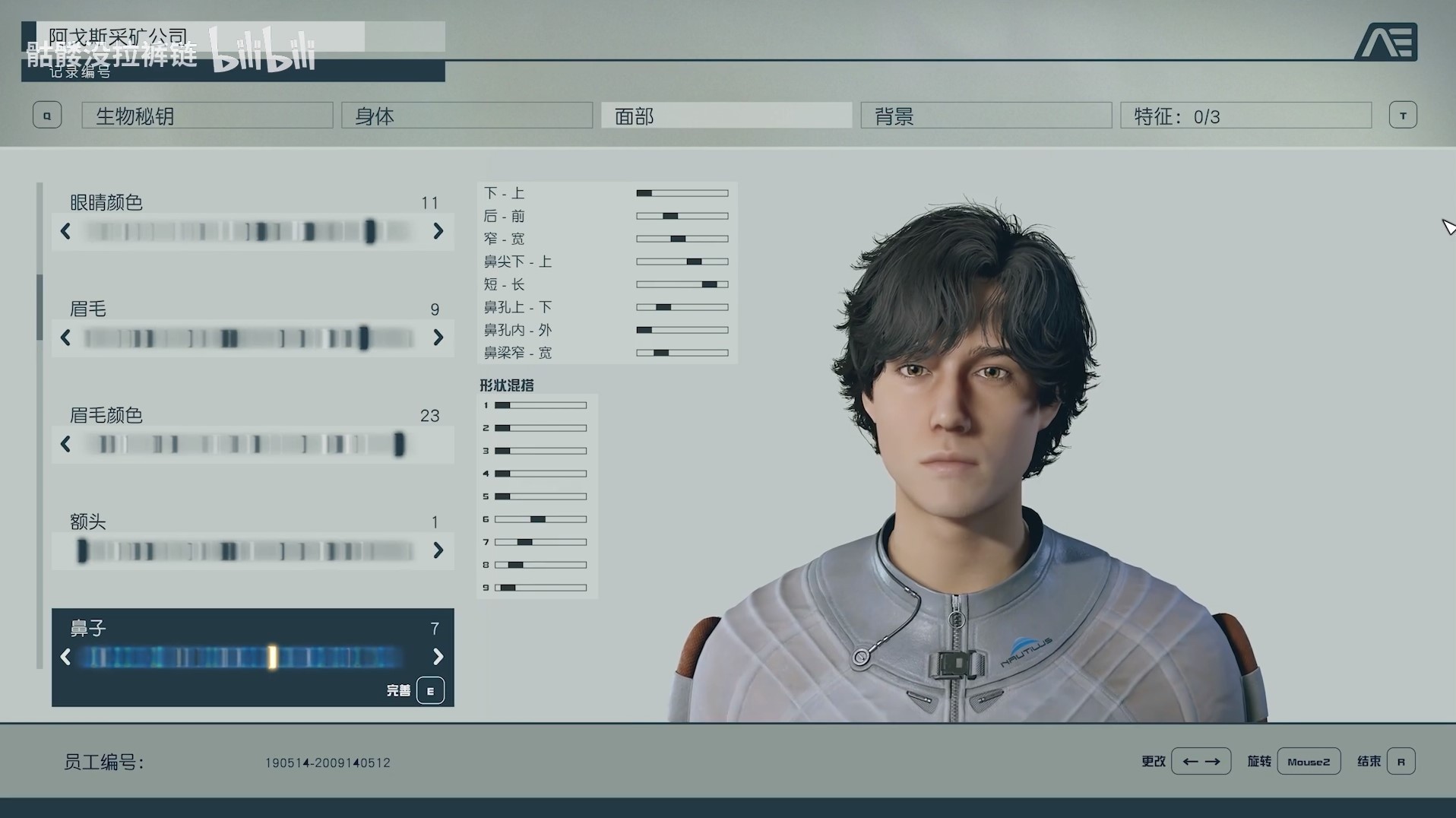Screen dimensions: 1456x818
Task: Adjust the 鼻孔上 - 下 slider
Action: click(x=682, y=307)
